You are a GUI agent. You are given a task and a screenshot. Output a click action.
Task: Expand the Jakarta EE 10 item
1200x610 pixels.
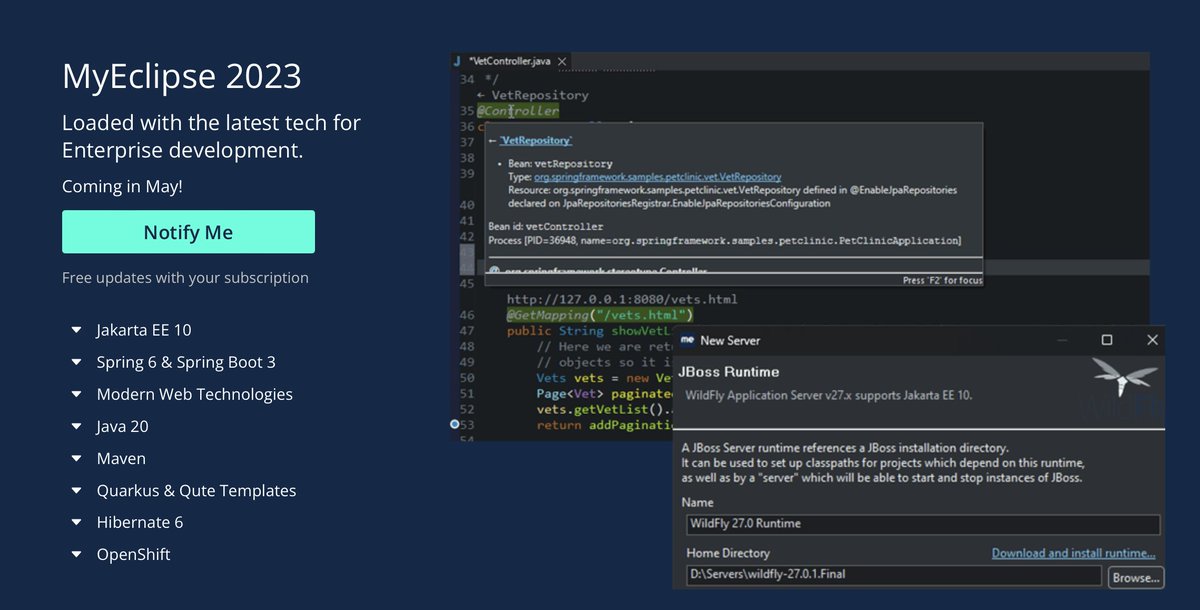pos(76,330)
